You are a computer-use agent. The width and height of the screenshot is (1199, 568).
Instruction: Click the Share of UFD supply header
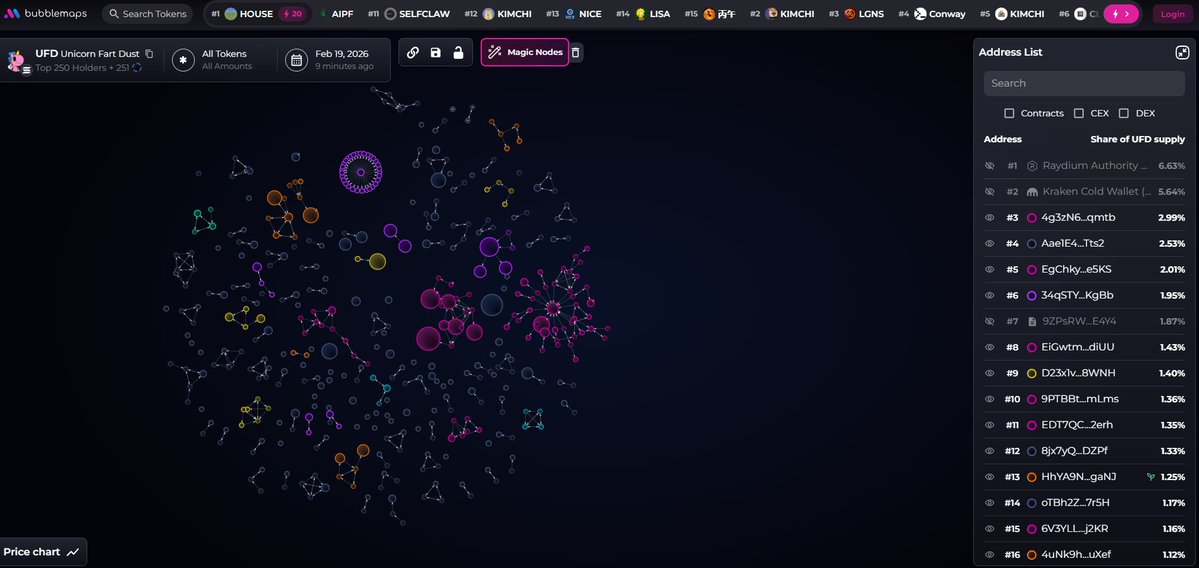point(1137,139)
